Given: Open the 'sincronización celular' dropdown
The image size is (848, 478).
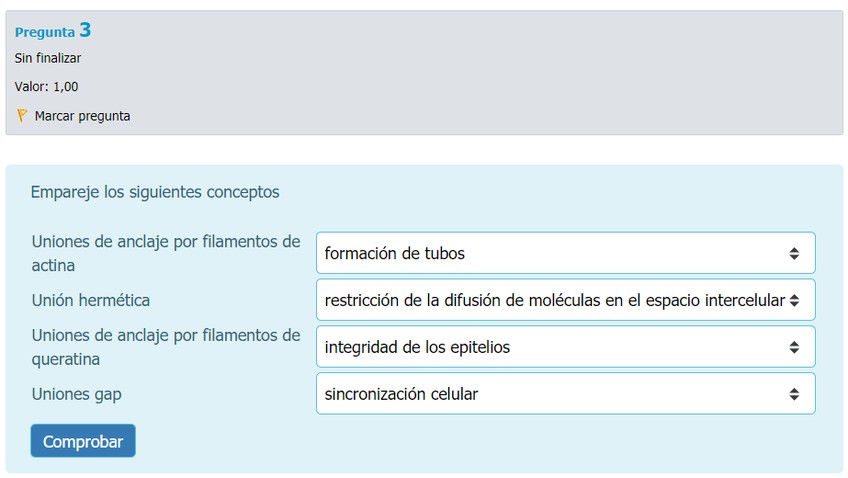Looking at the screenshot, I should point(565,394).
